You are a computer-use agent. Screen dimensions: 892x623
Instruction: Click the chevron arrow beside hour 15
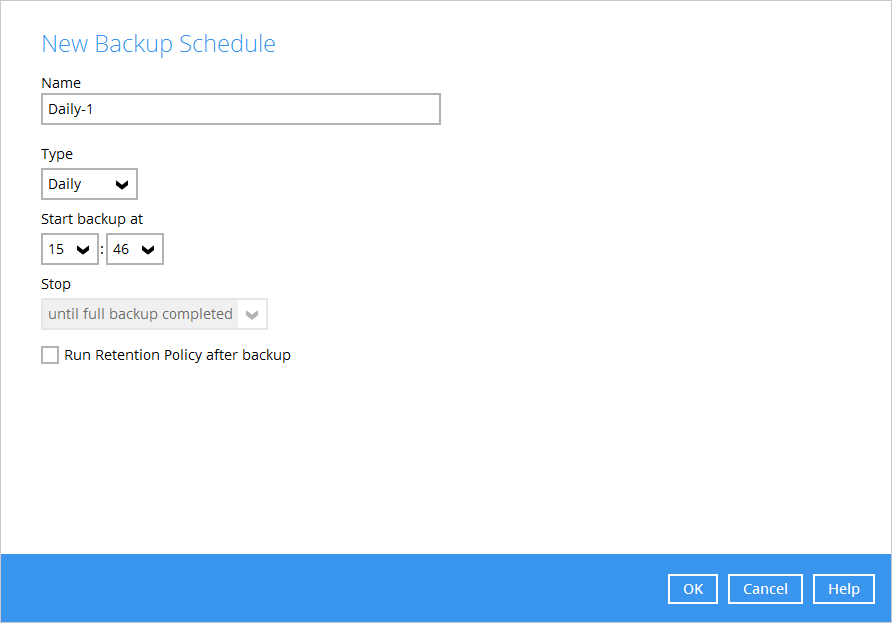pyautogui.click(x=83, y=250)
